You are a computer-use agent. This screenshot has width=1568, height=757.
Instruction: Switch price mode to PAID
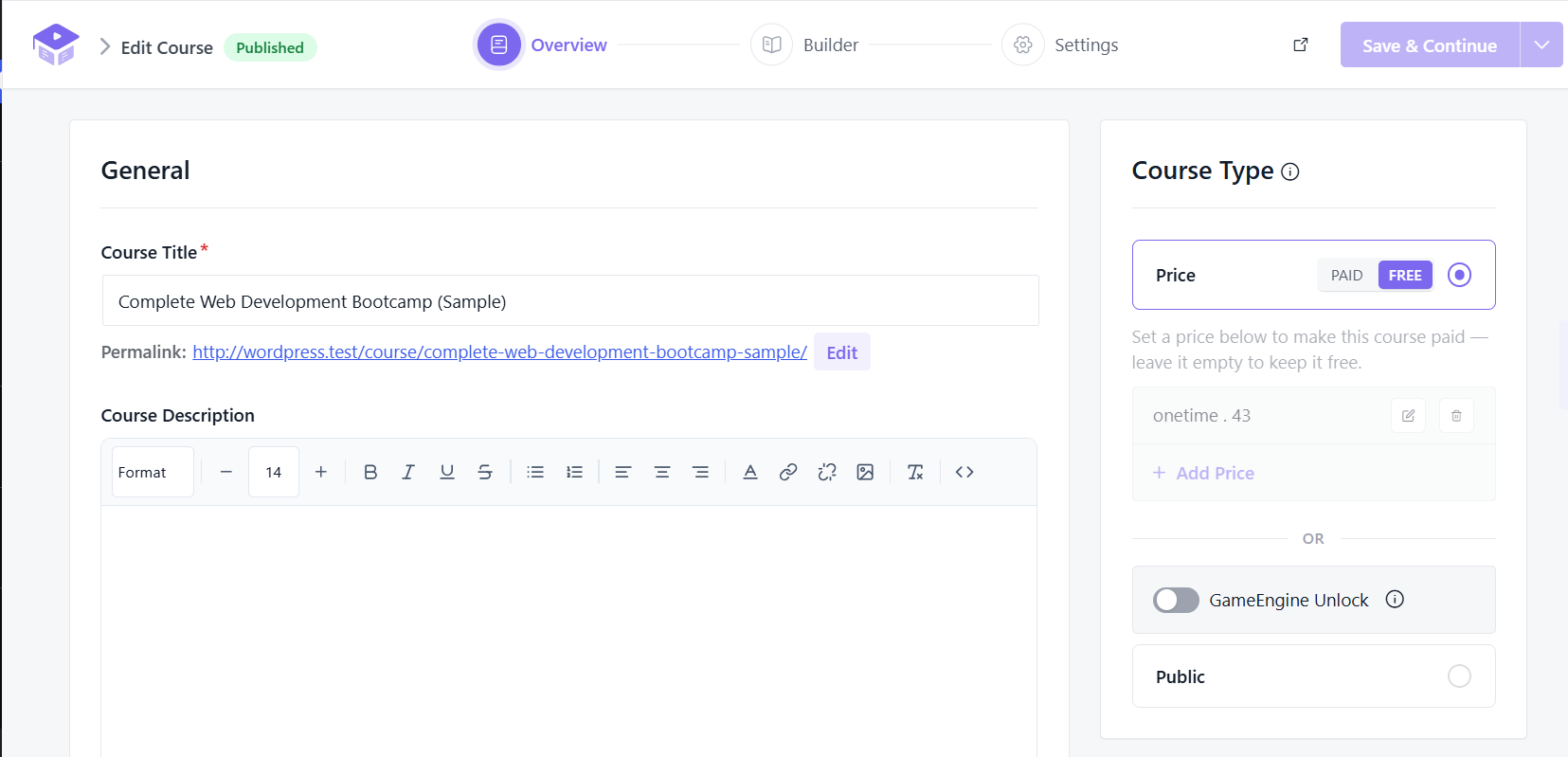(1347, 275)
